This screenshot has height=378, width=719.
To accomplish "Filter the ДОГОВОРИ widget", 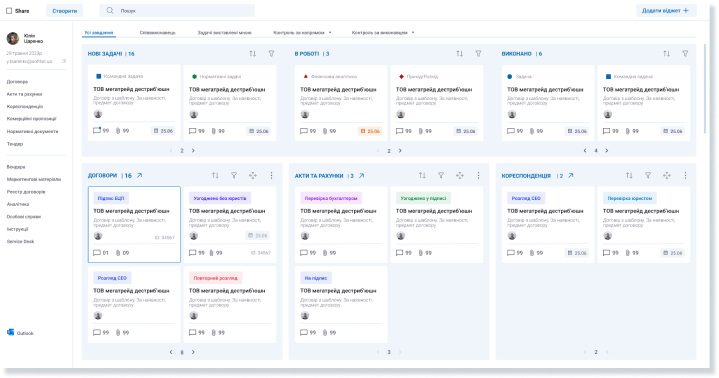I will click(x=234, y=175).
